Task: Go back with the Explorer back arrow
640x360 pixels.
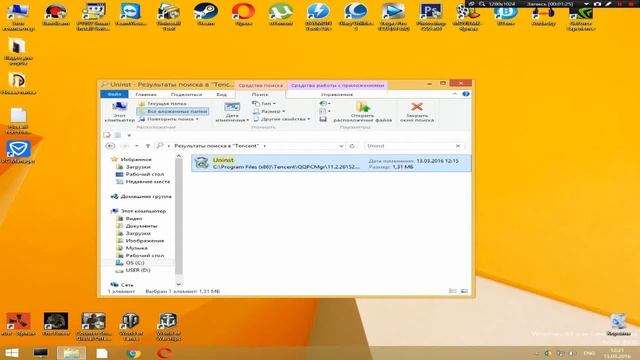Action: tap(110, 146)
